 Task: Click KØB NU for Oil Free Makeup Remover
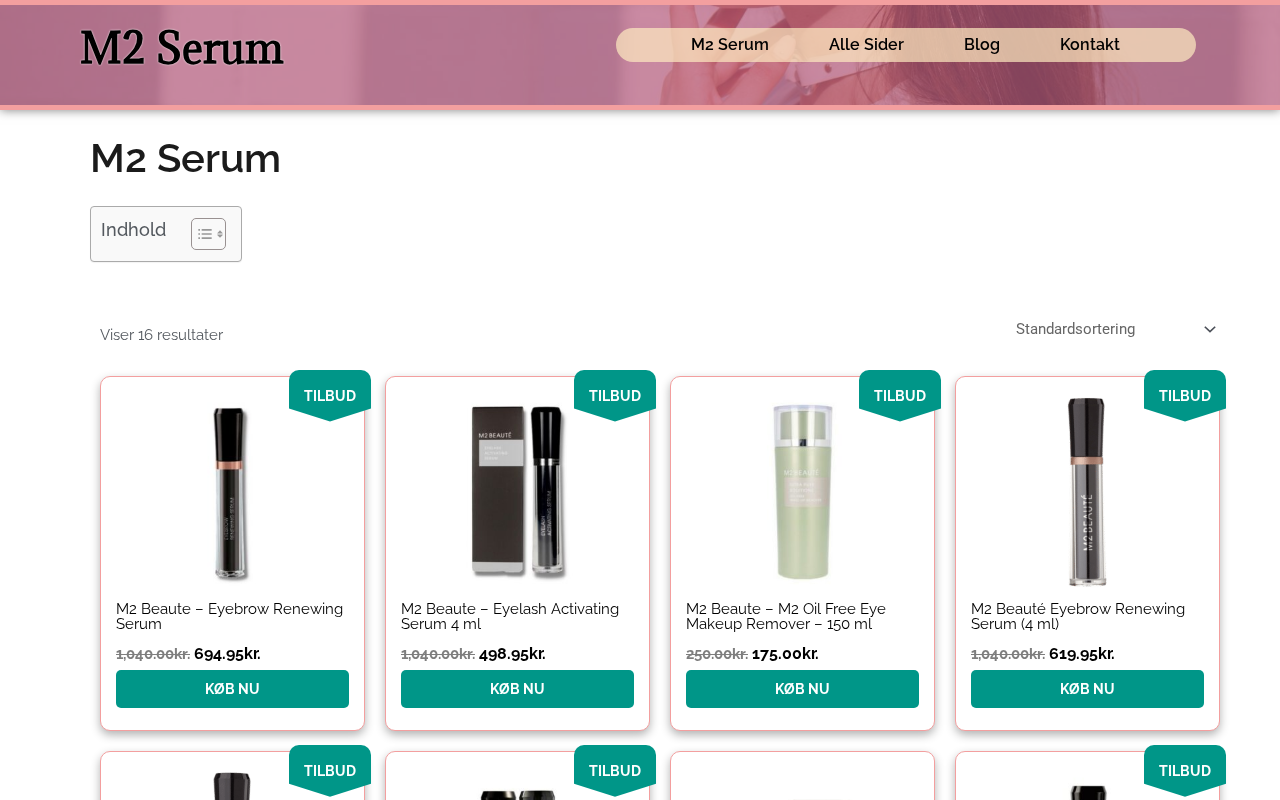[x=802, y=689]
